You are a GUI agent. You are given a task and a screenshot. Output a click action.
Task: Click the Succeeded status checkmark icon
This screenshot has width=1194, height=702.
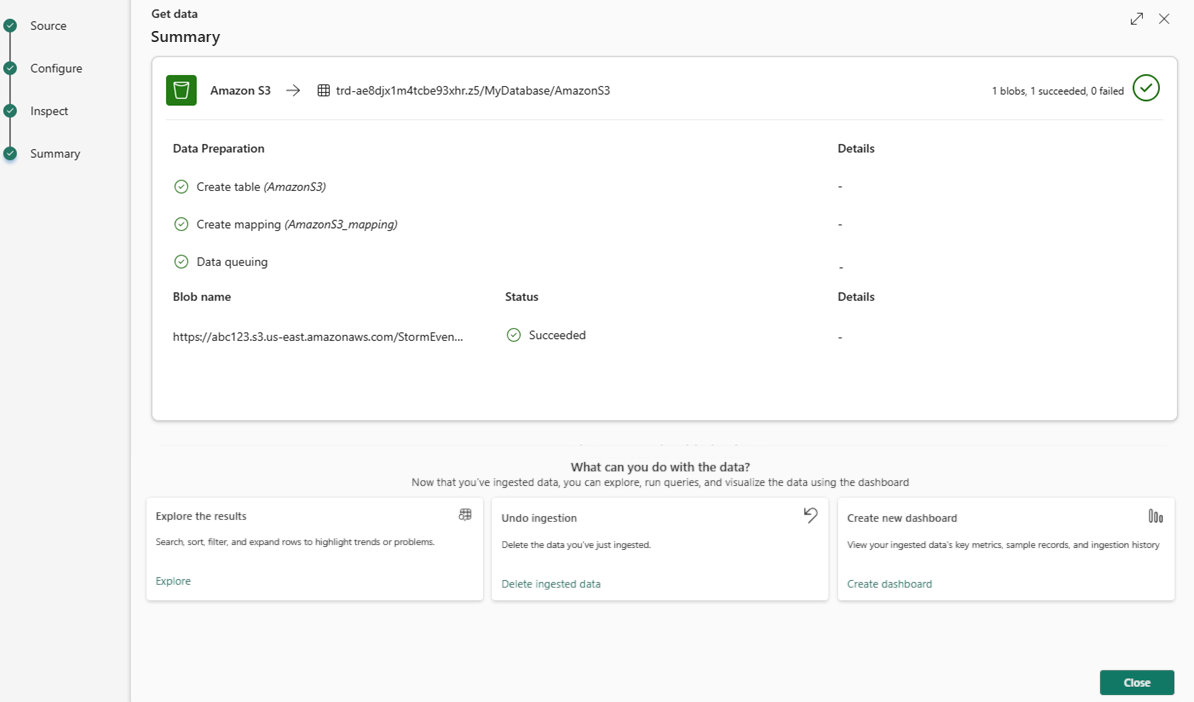tap(514, 335)
